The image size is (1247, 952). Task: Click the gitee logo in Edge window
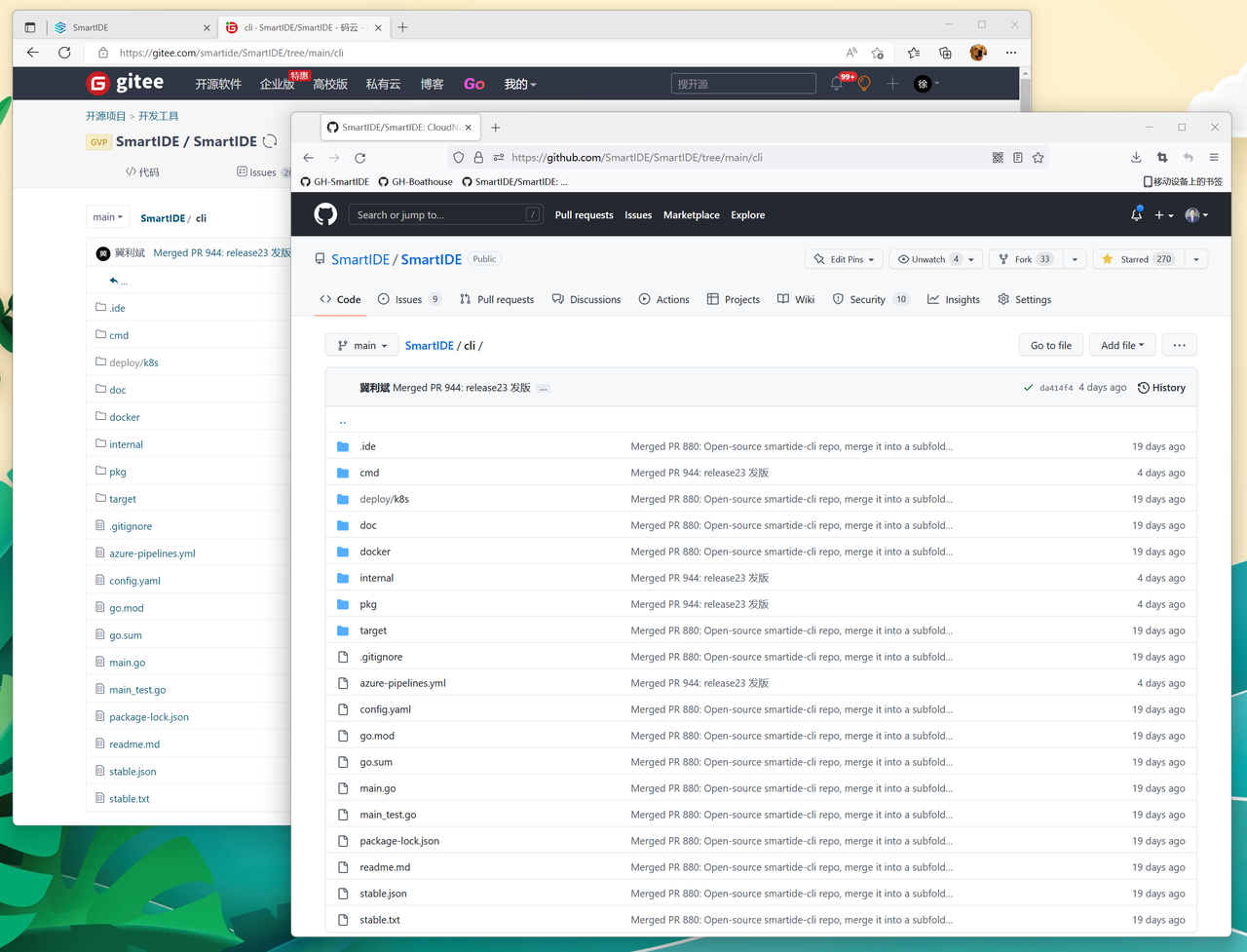pos(125,83)
